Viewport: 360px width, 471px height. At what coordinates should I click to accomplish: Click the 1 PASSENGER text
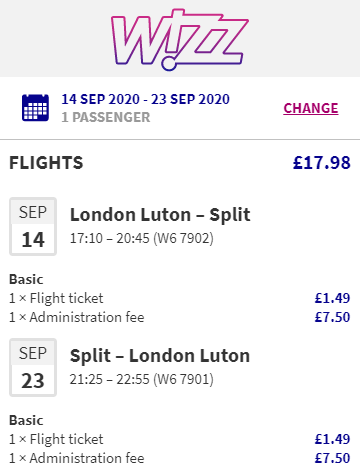(106, 117)
